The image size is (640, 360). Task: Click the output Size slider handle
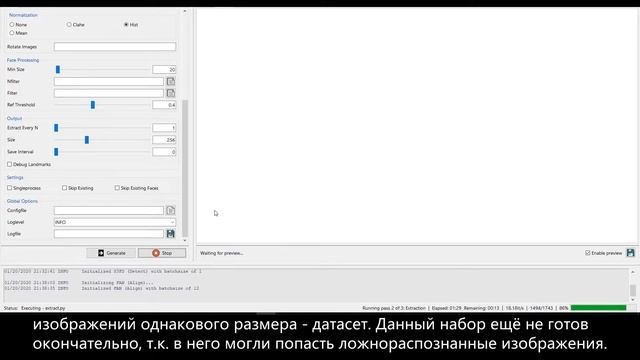coord(87,140)
